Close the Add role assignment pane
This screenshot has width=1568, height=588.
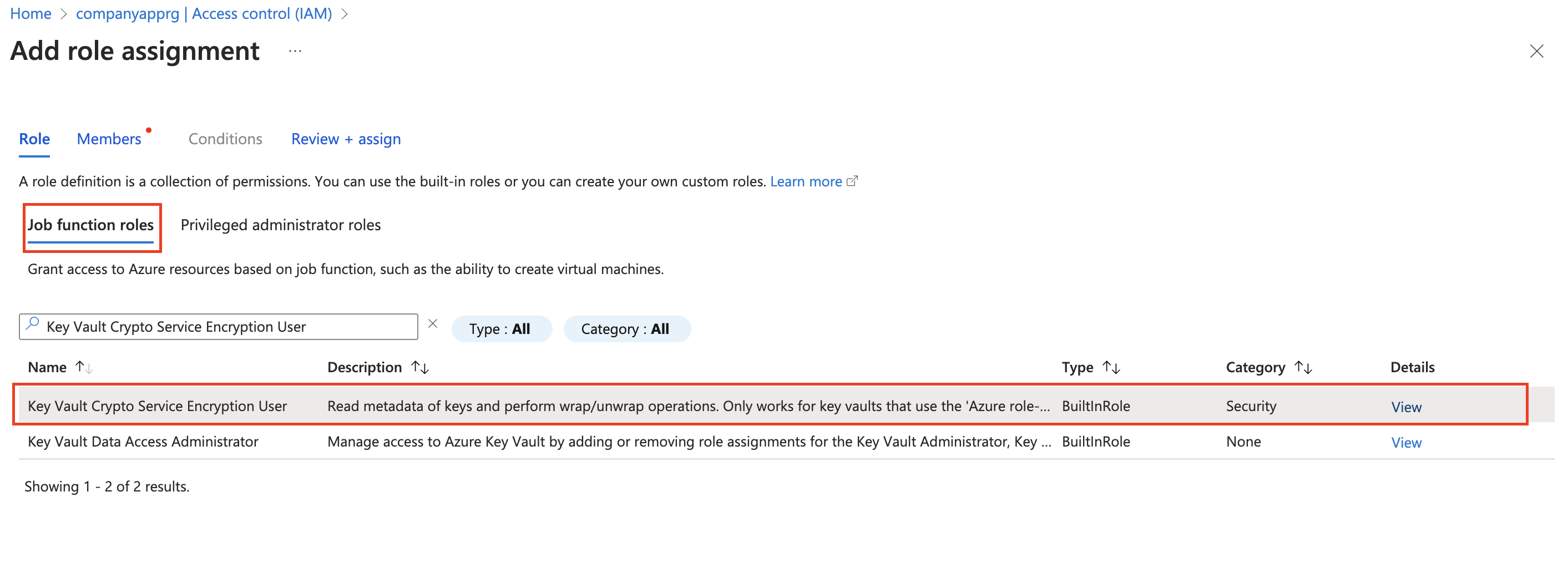click(1536, 51)
